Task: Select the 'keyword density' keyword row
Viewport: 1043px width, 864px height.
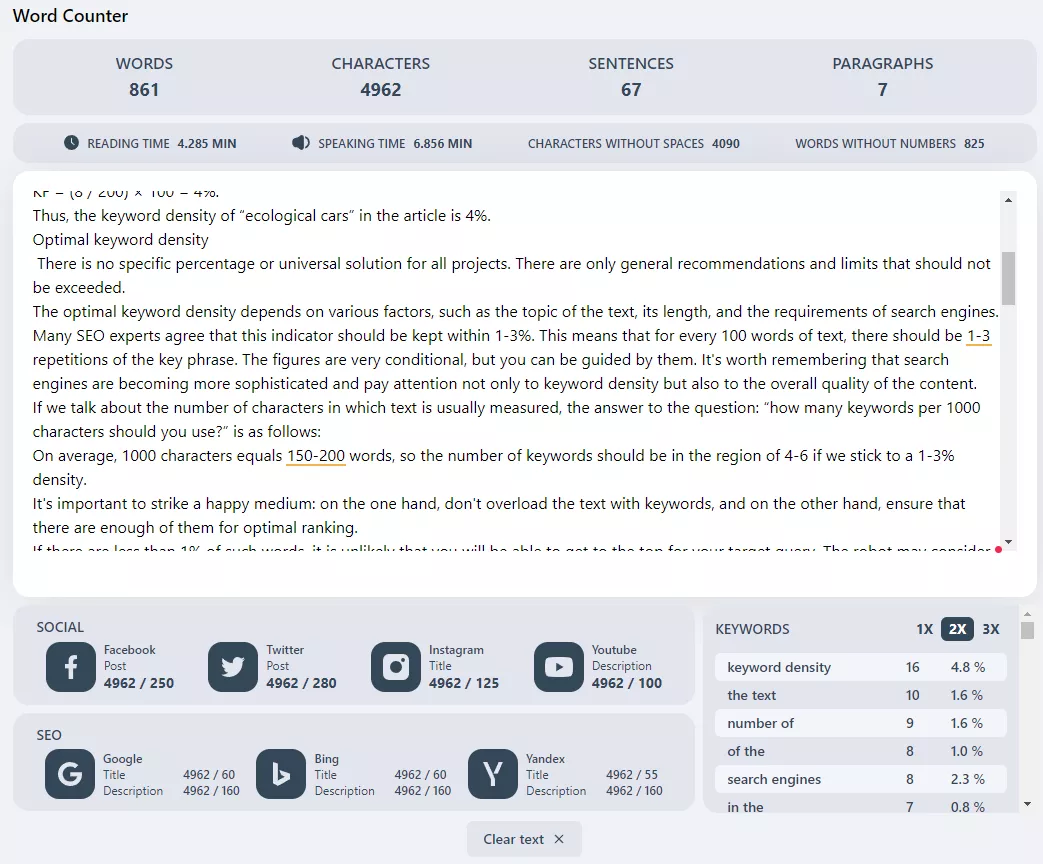Action: (x=861, y=667)
